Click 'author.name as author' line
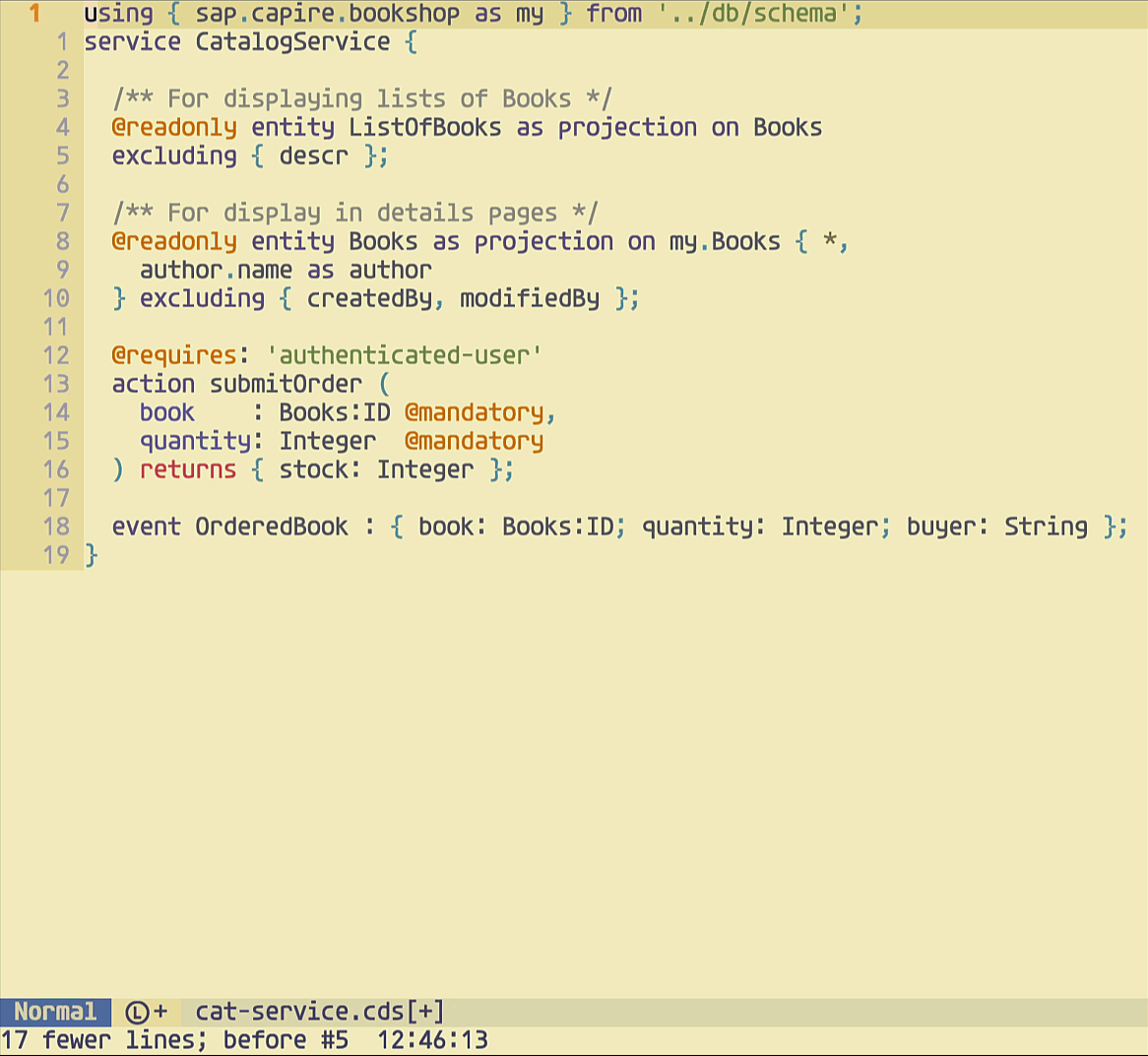1148x1056 pixels. point(286,270)
